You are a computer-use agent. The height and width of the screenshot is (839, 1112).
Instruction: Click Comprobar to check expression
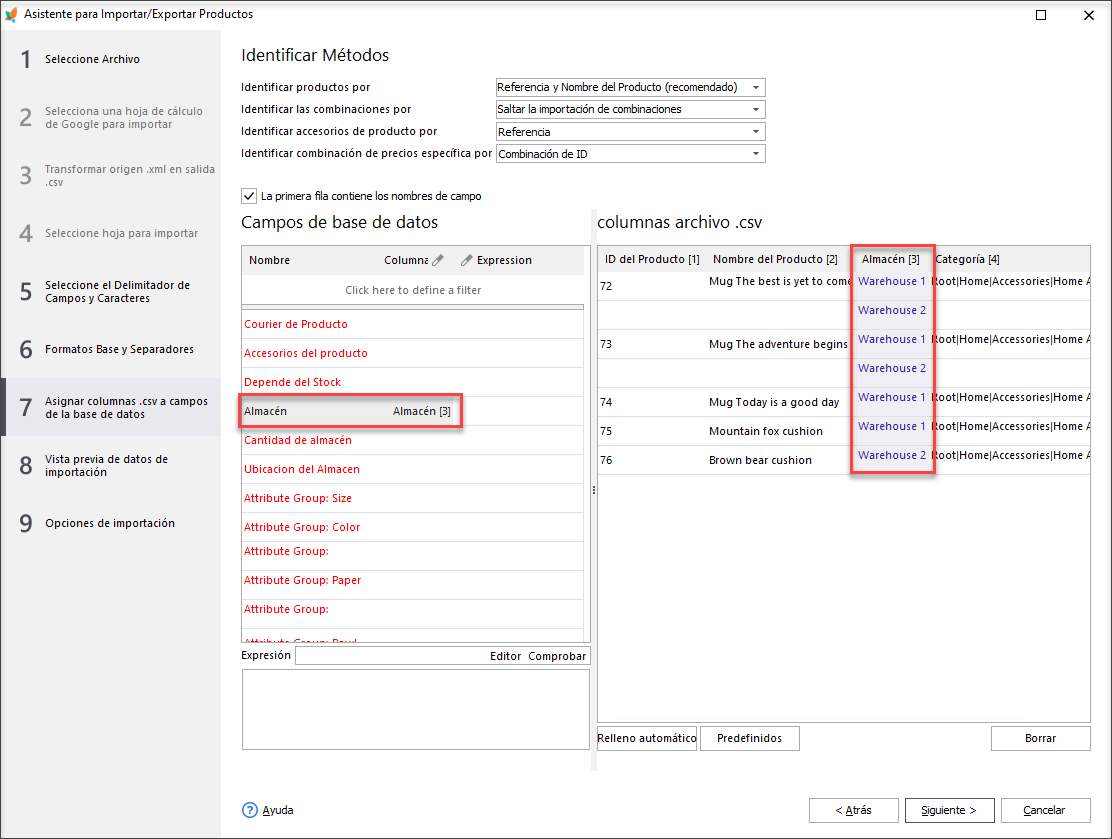(557, 656)
